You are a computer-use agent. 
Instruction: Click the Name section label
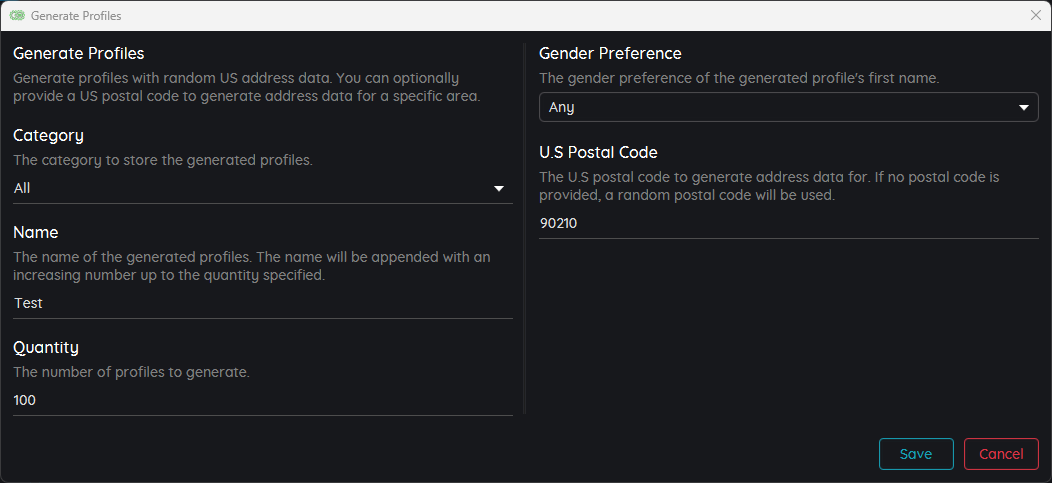coord(36,232)
